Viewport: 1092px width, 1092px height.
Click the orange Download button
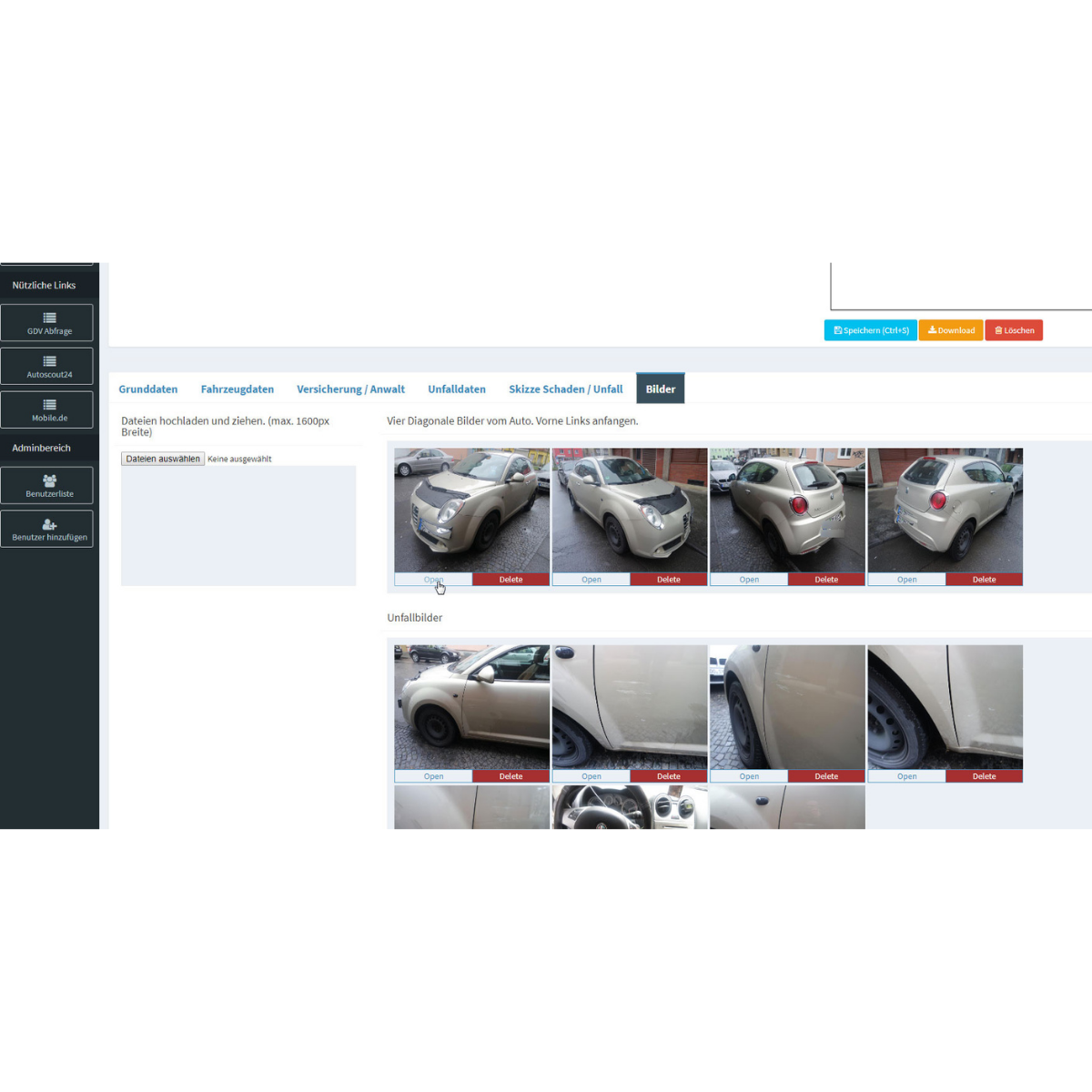click(x=951, y=330)
